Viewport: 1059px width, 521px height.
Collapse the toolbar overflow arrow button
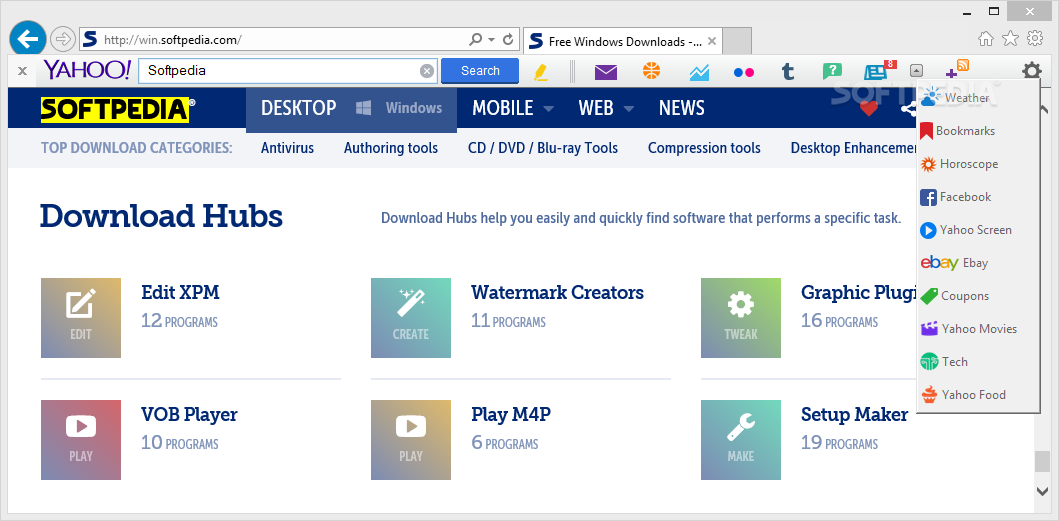click(916, 70)
